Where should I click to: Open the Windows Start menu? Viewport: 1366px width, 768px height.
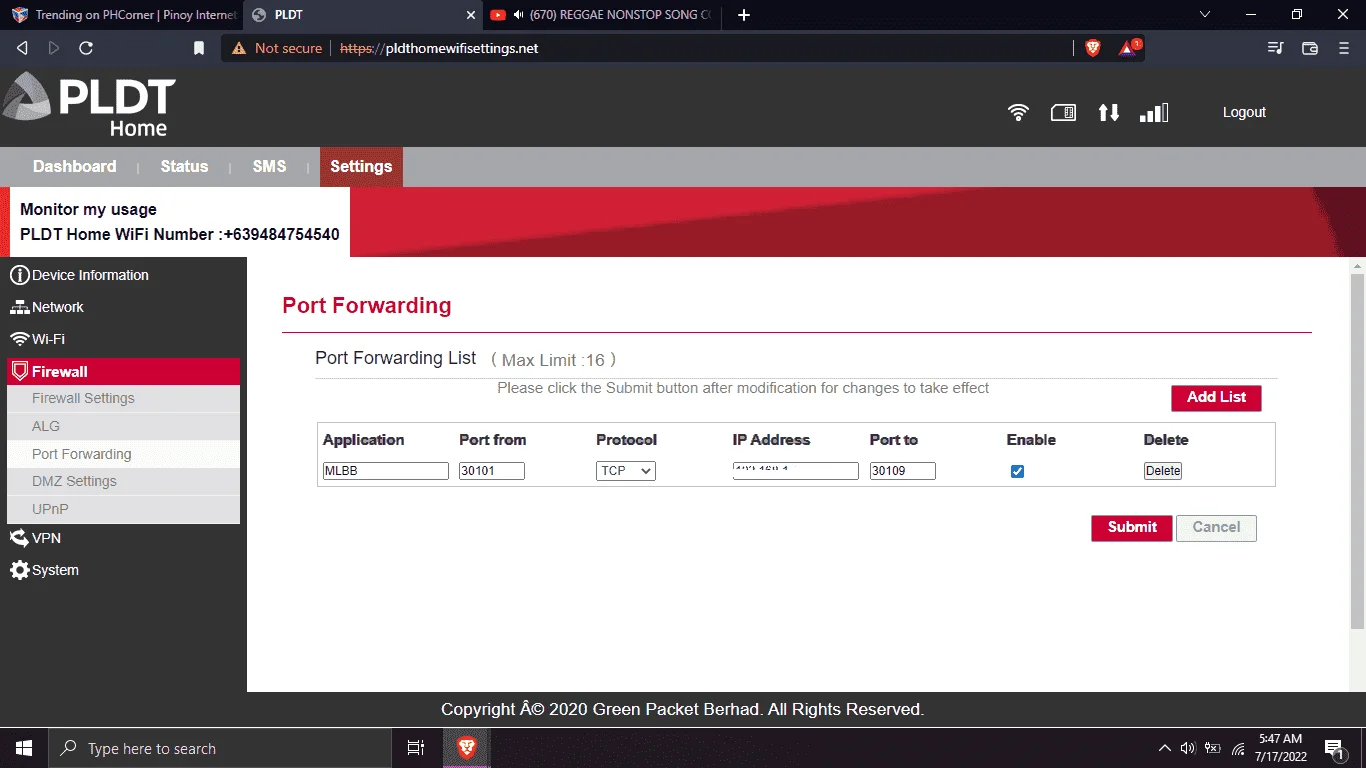point(23,748)
